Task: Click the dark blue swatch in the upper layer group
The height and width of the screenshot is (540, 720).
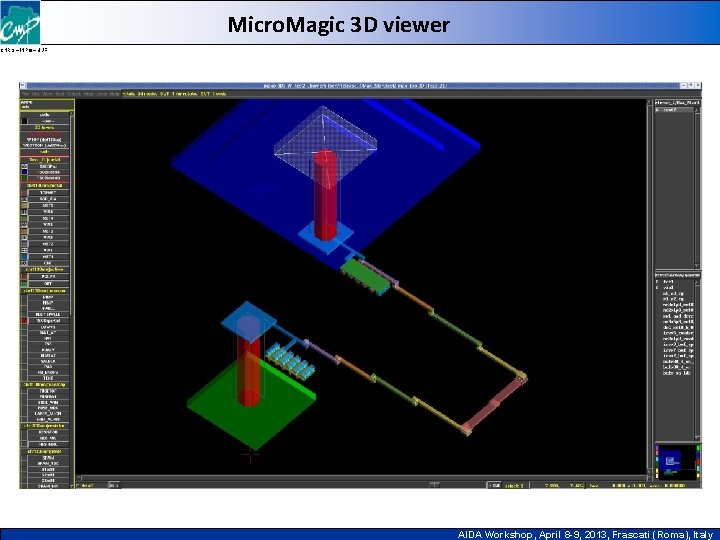Action: (24, 172)
